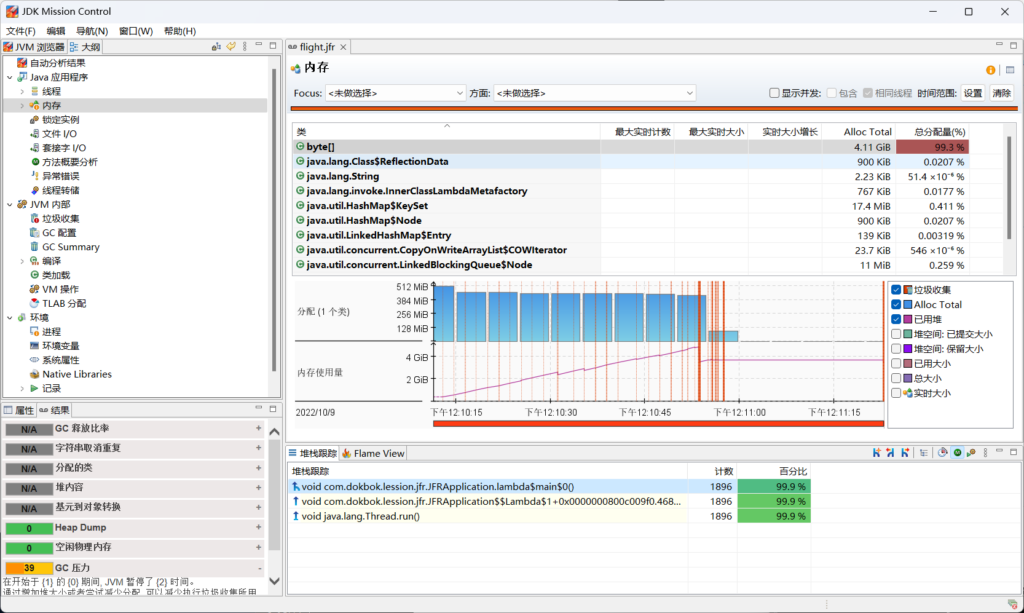Expand the GC 释放比率 result row
The height and width of the screenshot is (613, 1024).
(x=259, y=428)
